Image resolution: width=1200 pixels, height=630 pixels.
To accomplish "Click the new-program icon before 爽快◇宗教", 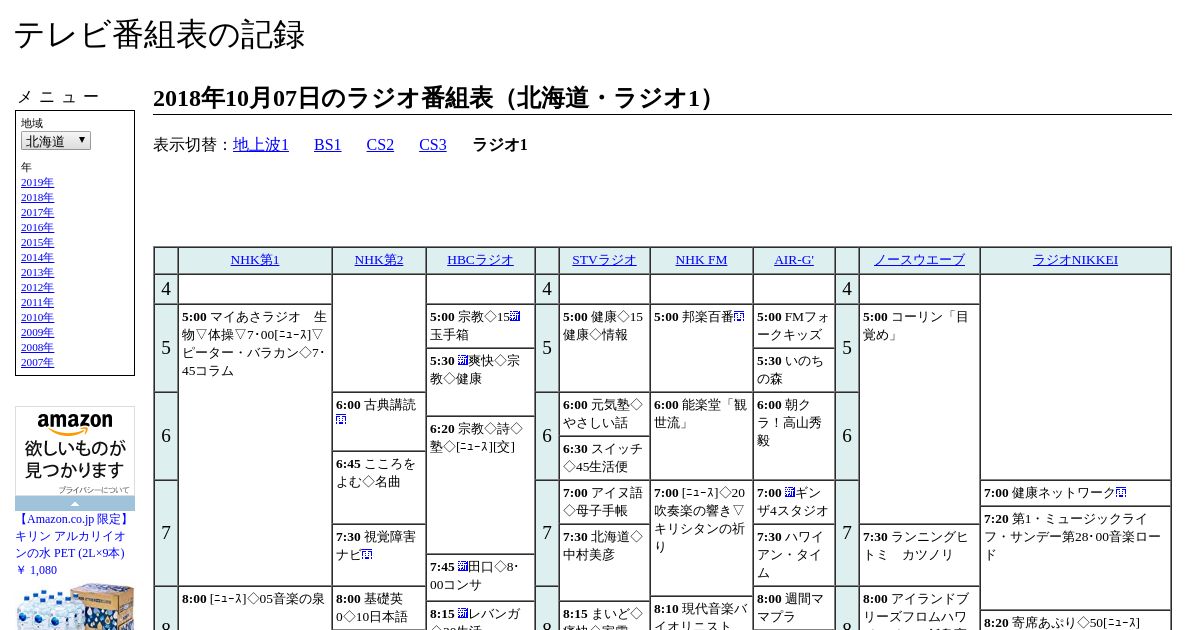I will click(x=463, y=360).
